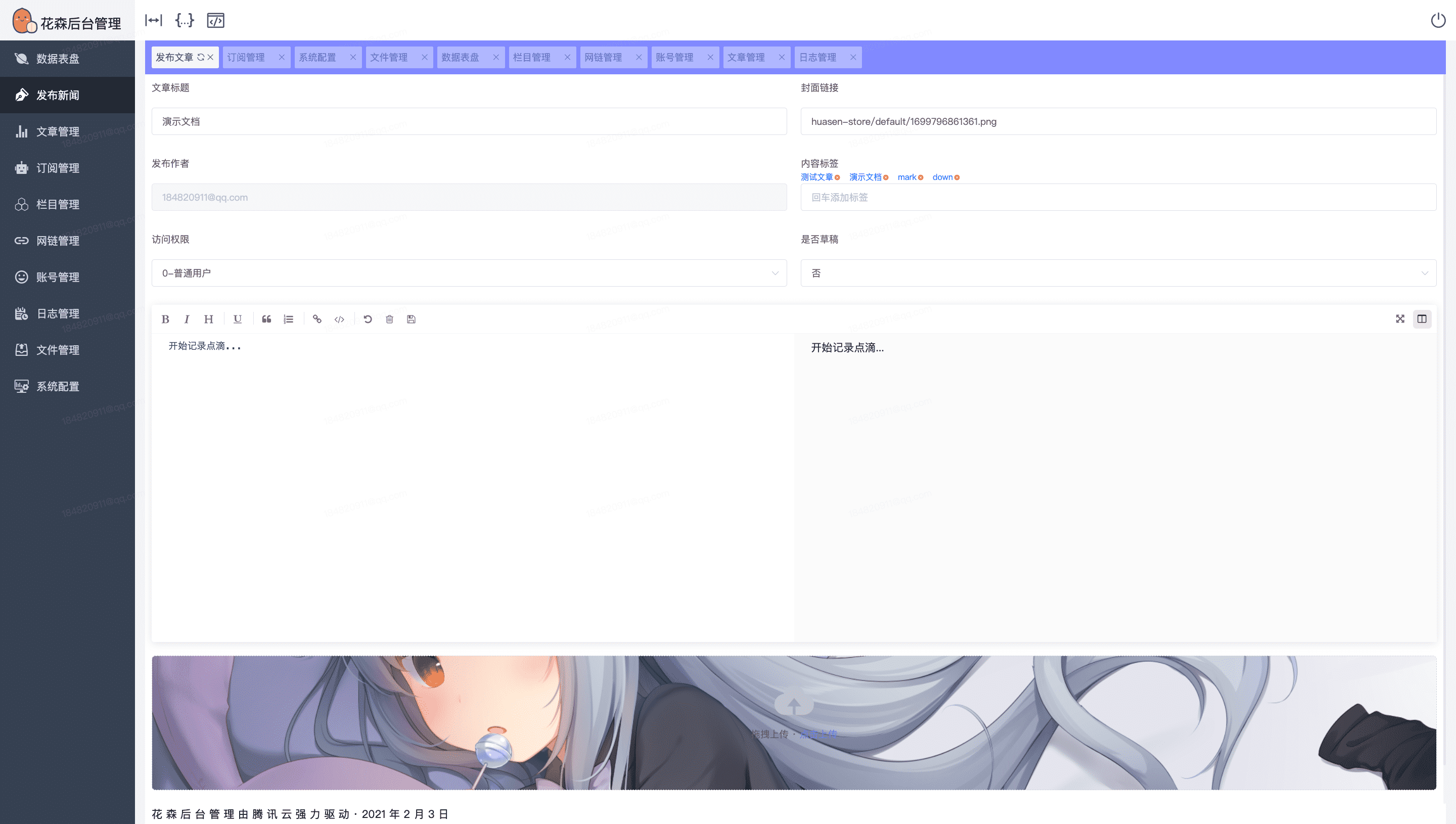
Task: Open the curly braces JSON icon
Action: pyautogui.click(x=185, y=20)
